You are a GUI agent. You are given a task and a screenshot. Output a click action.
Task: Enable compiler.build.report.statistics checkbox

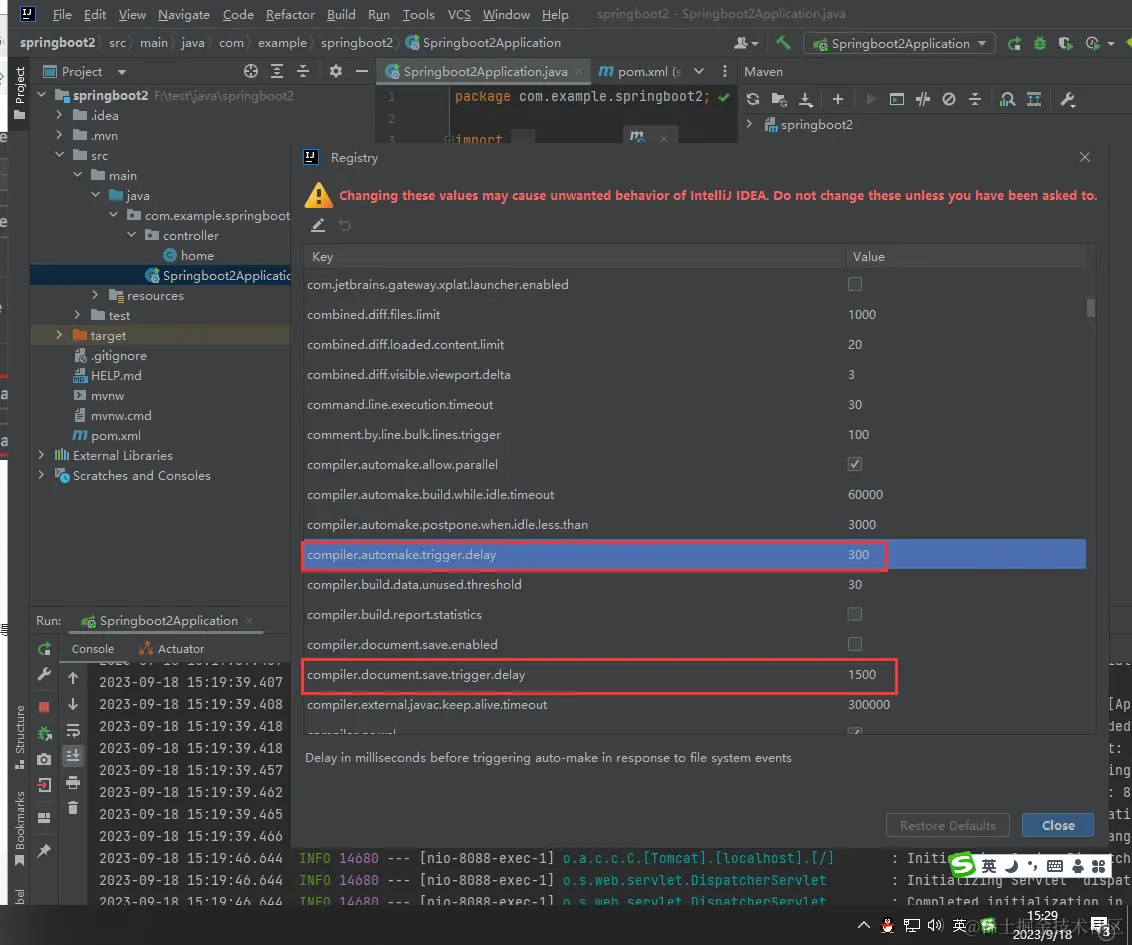click(854, 614)
